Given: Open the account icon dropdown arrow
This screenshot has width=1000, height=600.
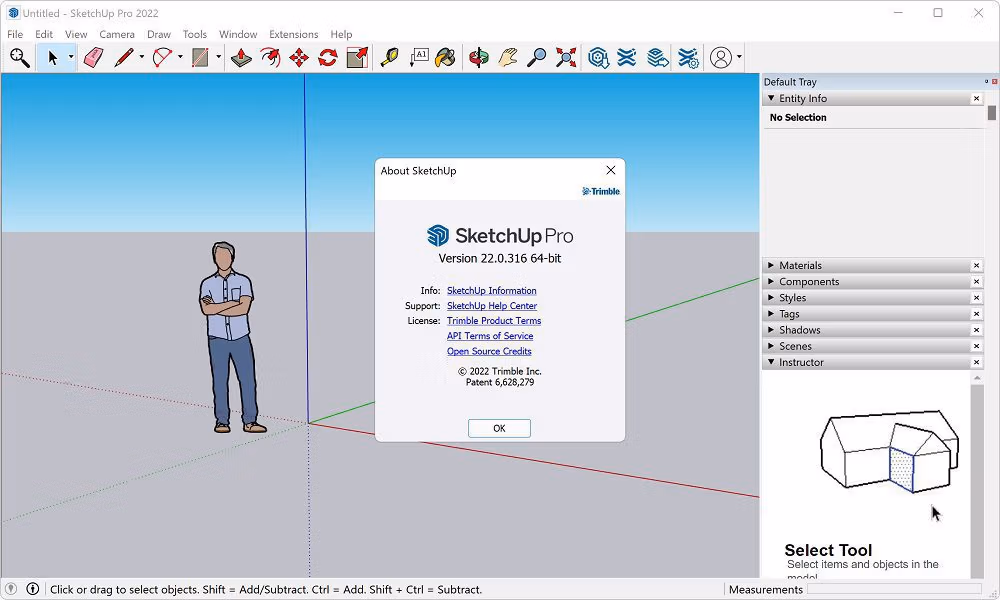Looking at the screenshot, I should (x=739, y=57).
